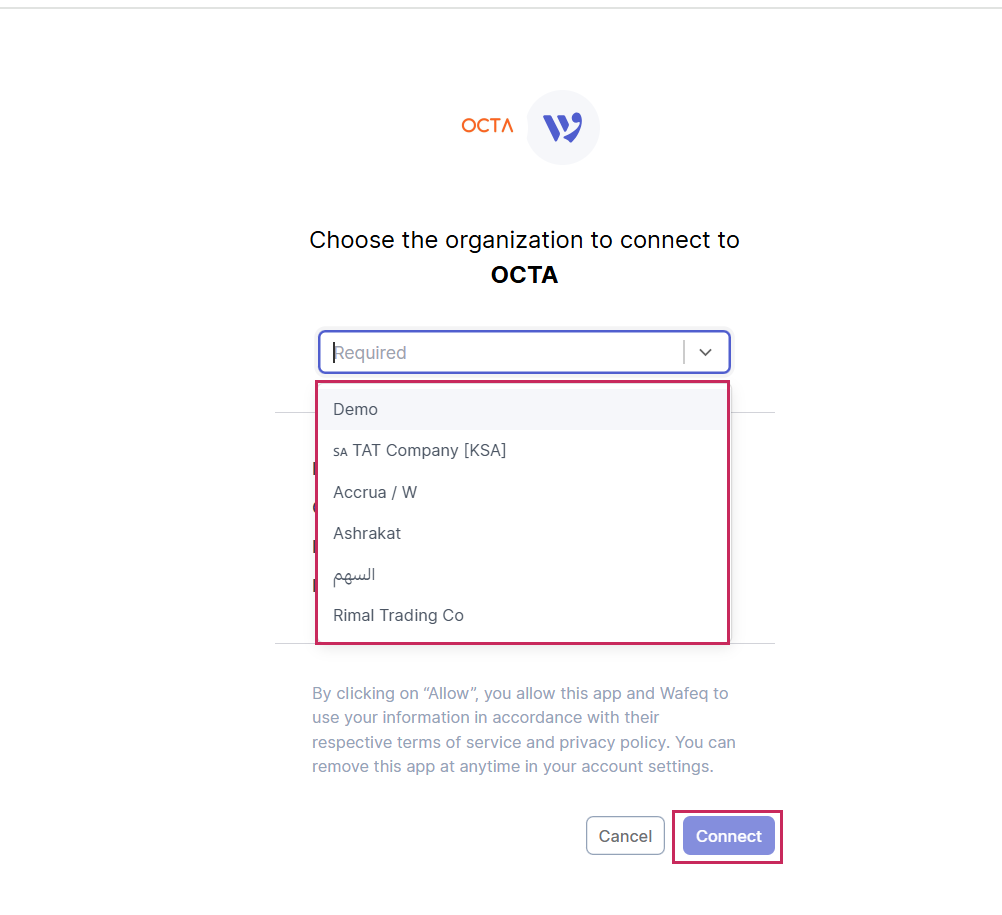The height and width of the screenshot is (915, 1002).
Task: Click the SA country badge beside TAT Company
Action: pos(340,452)
